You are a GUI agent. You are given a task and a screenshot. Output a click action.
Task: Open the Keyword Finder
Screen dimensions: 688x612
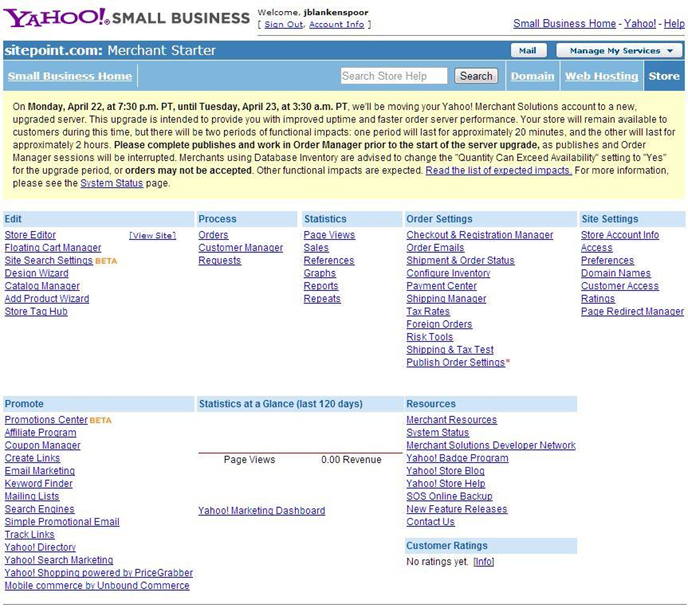pos(39,483)
